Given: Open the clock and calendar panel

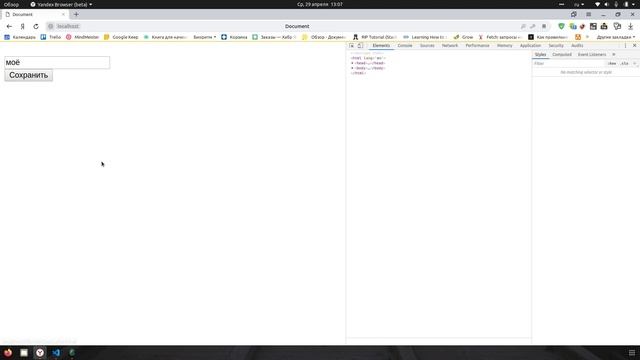Looking at the screenshot, I should pos(320,4).
